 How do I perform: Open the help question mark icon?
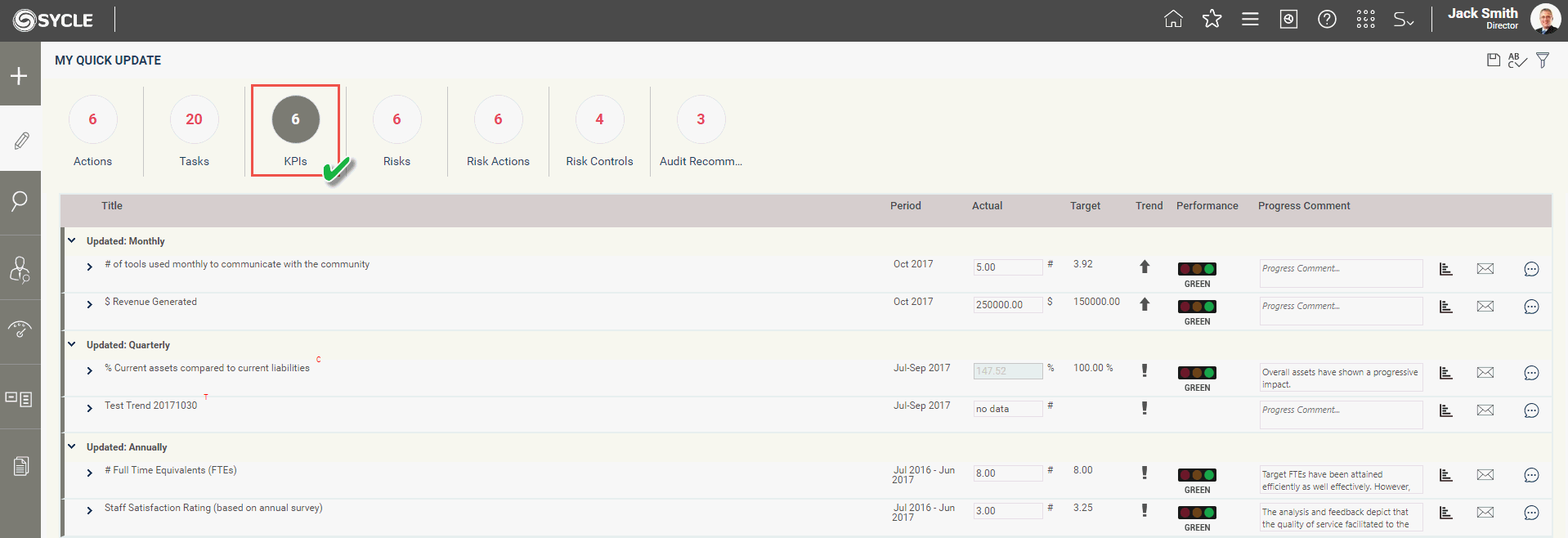[1327, 19]
